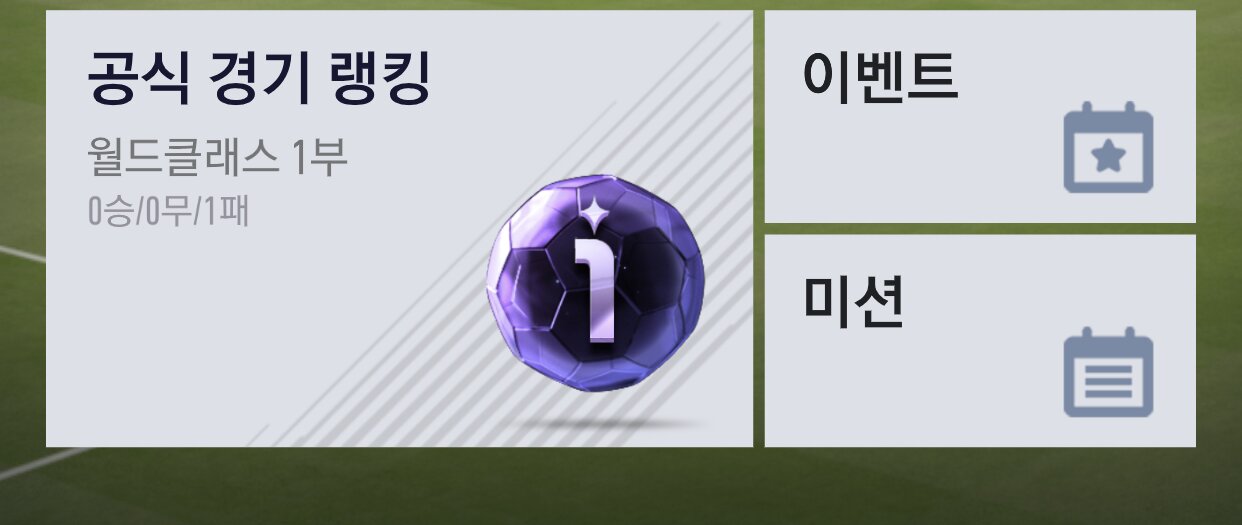
Task: Click the star inside the event calendar icon
Action: click(x=1108, y=158)
